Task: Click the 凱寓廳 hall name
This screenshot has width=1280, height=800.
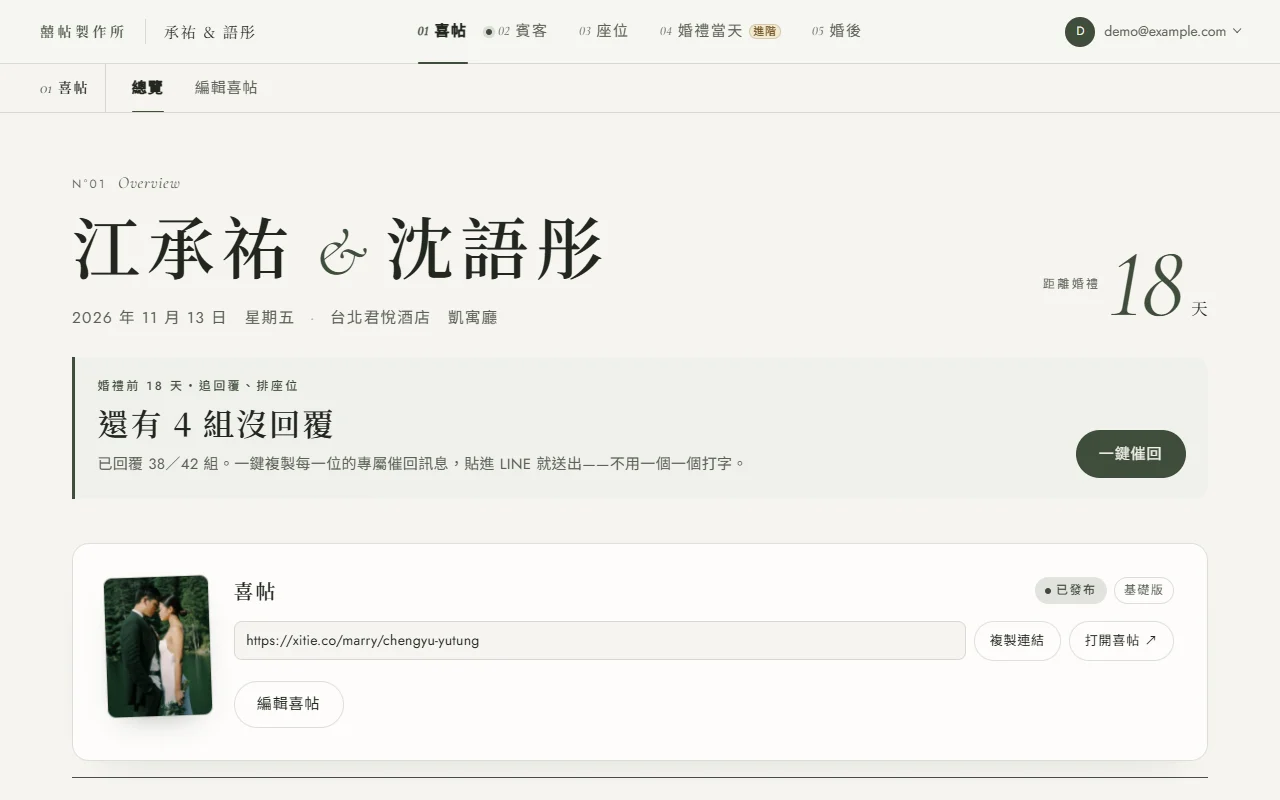Action: pos(473,318)
